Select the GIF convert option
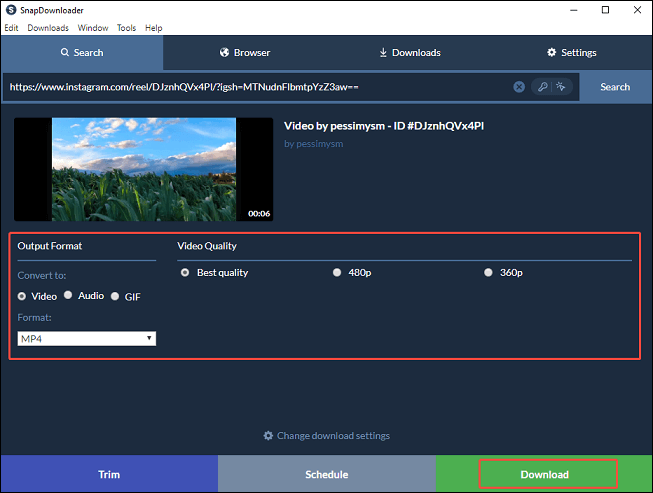The height and width of the screenshot is (493, 653). pos(115,296)
